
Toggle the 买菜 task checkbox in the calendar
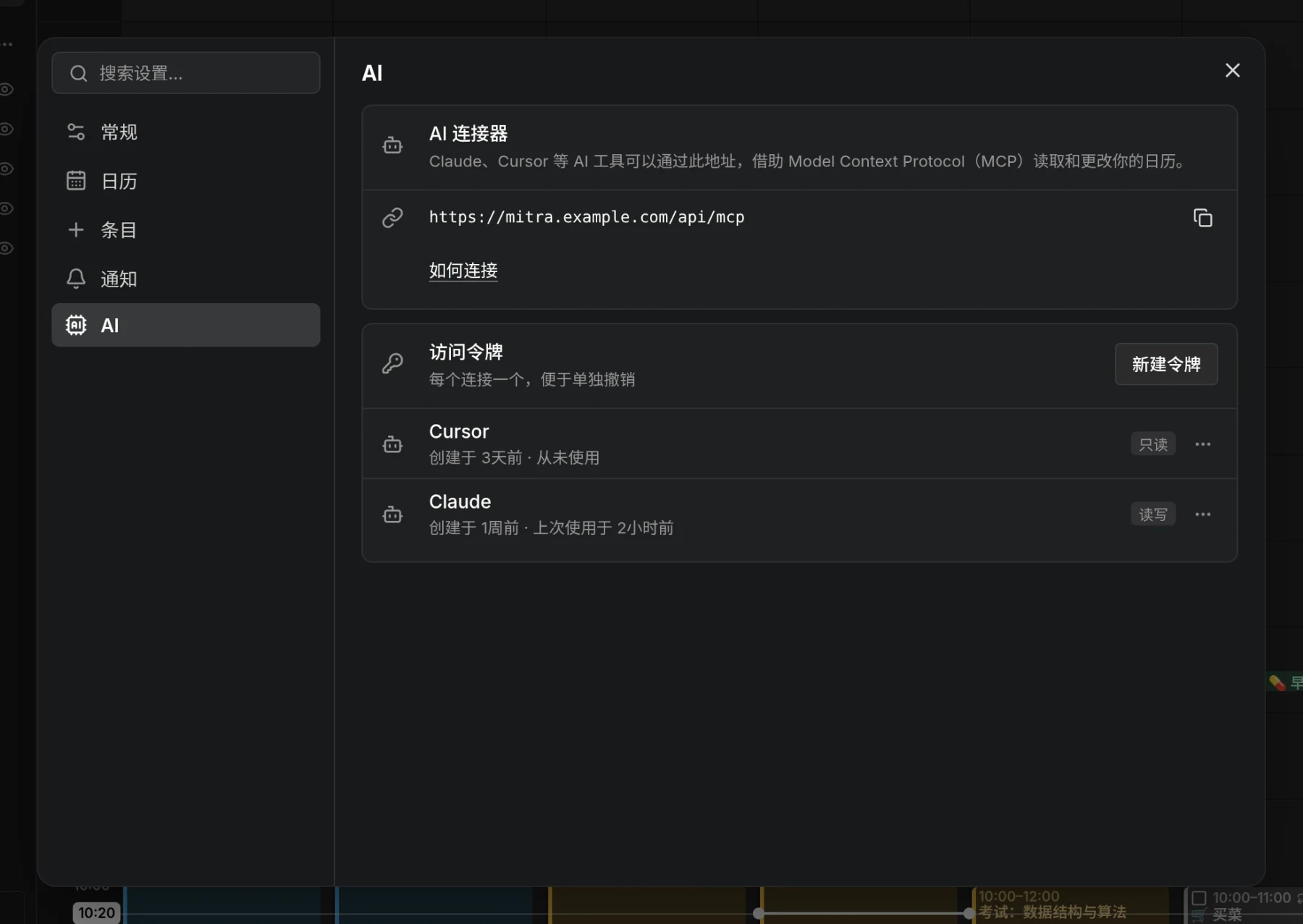[1199, 898]
